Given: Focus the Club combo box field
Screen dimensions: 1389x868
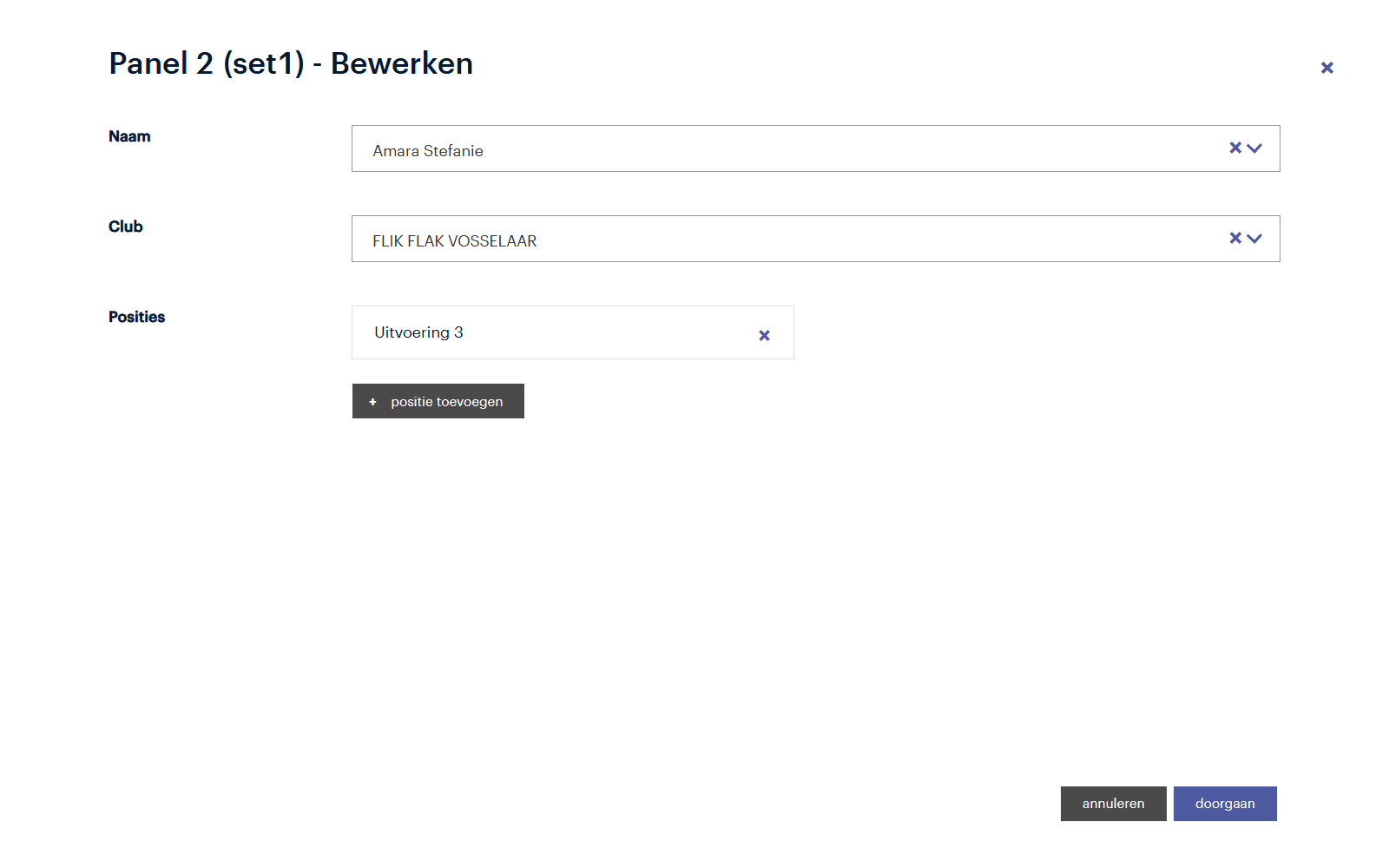Looking at the screenshot, I should pyautogui.click(x=781, y=240).
